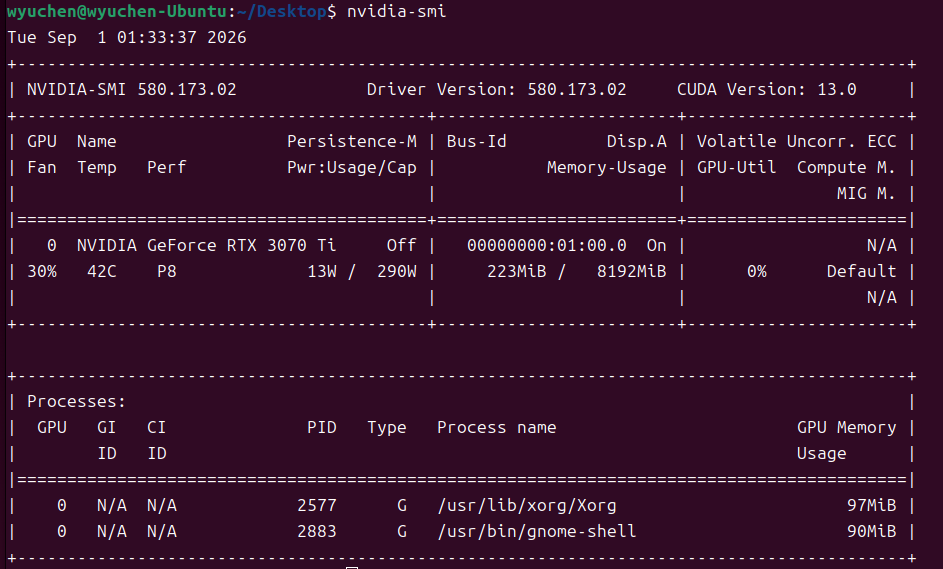This screenshot has width=943, height=569.
Task: Click the G type for gnome-shell row
Action: pyautogui.click(x=402, y=532)
